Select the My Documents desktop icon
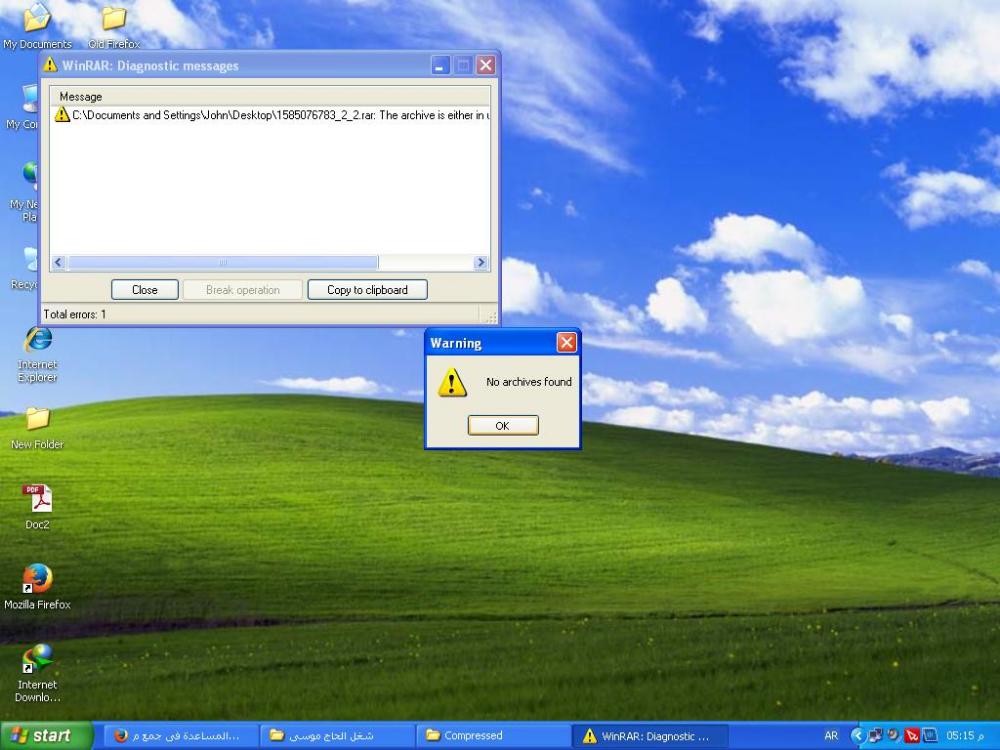Viewport: 1000px width, 750px height. point(37,26)
